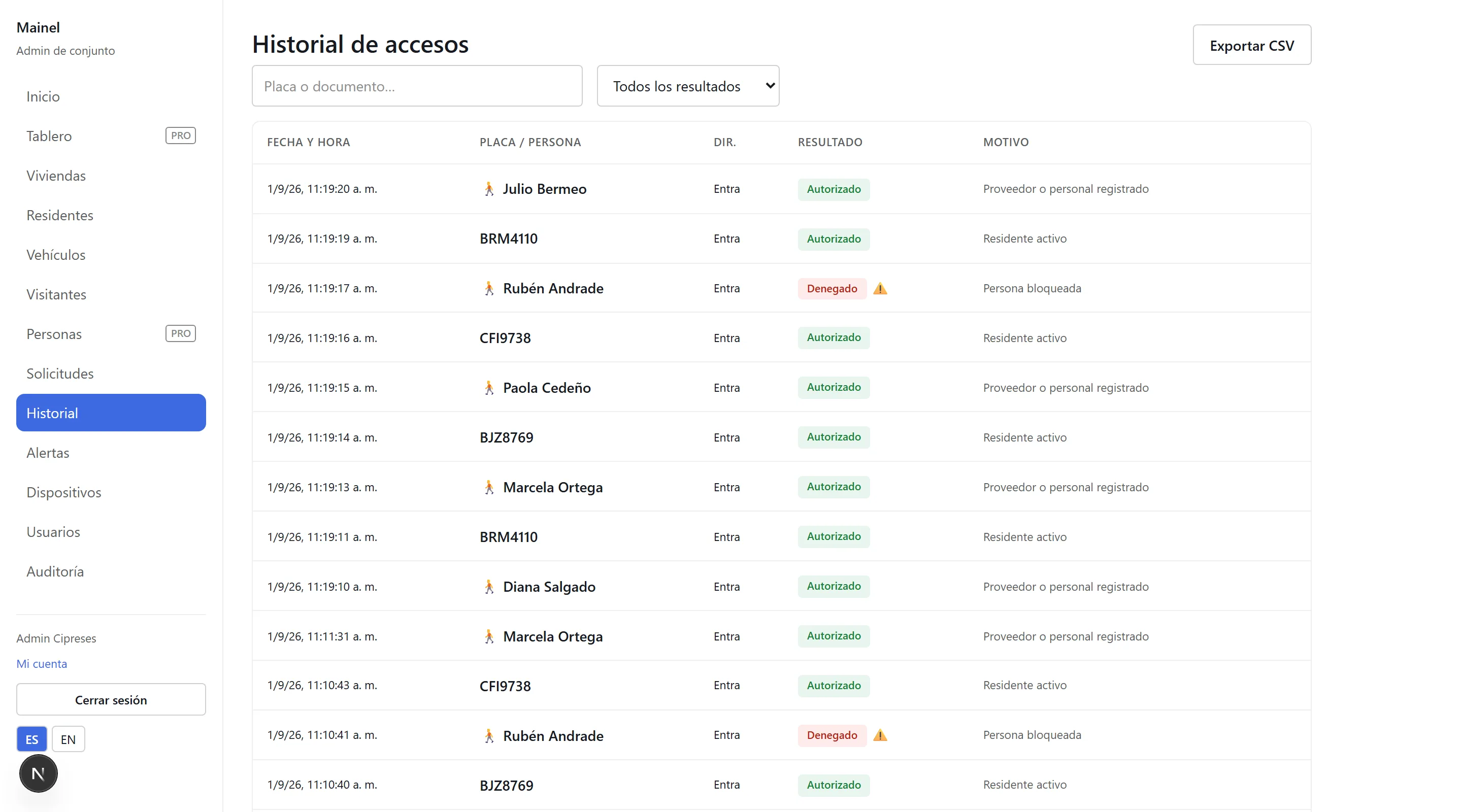
Task: Navigate to Residentes
Action: point(111,215)
